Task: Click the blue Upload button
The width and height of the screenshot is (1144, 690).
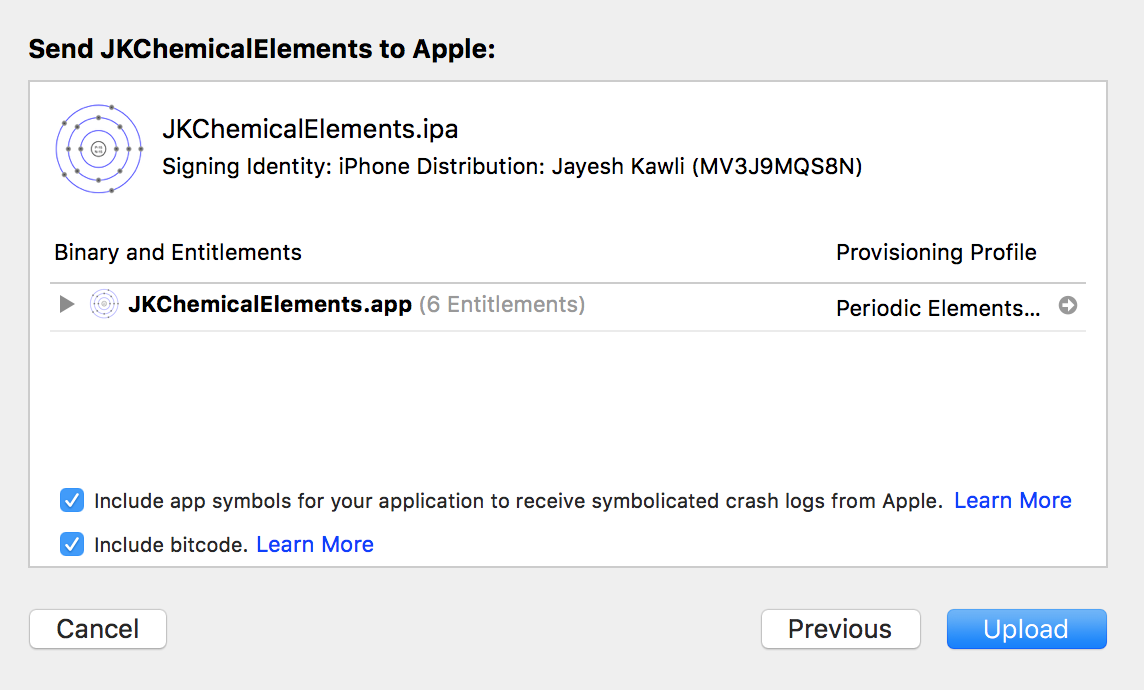Action: click(x=1027, y=629)
